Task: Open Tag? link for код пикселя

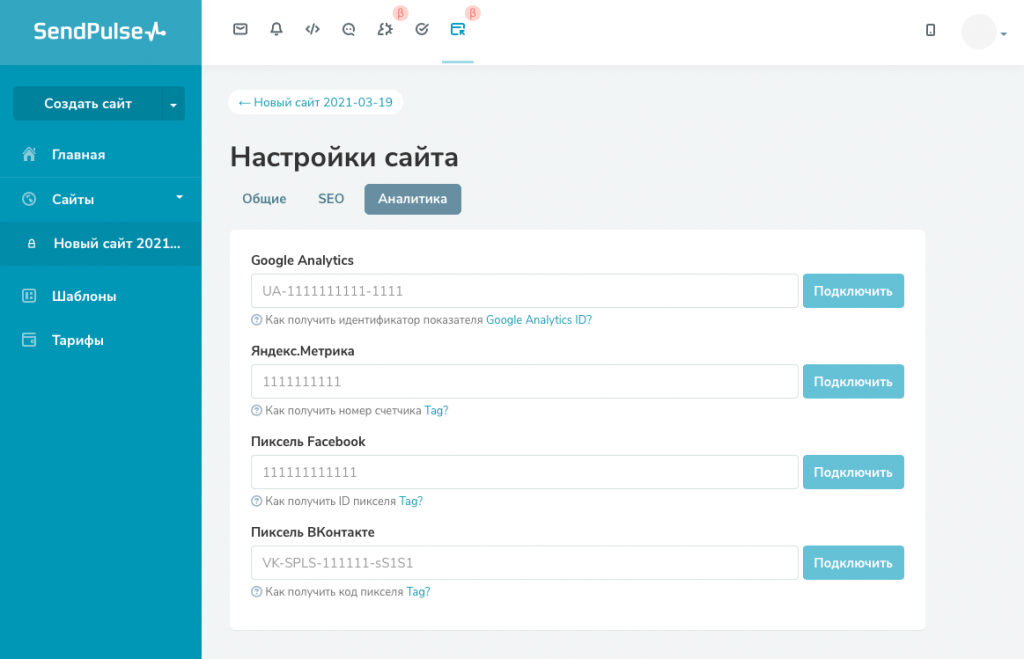Action: (x=418, y=592)
